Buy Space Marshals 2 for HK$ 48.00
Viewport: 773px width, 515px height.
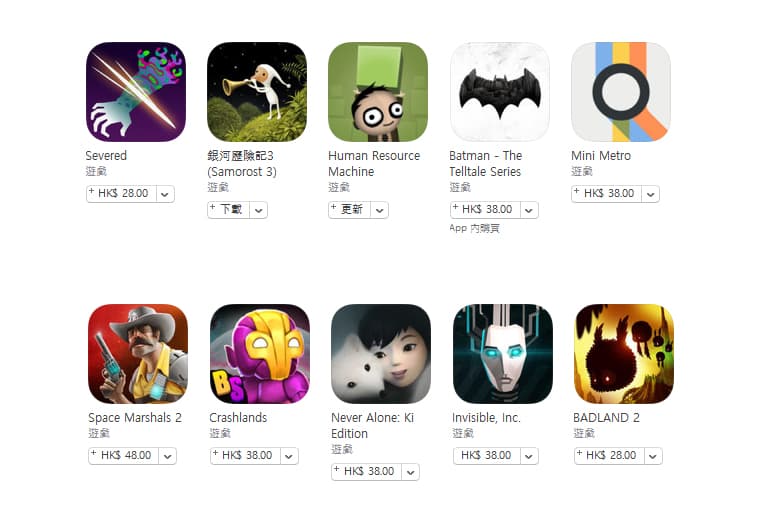[x=124, y=456]
